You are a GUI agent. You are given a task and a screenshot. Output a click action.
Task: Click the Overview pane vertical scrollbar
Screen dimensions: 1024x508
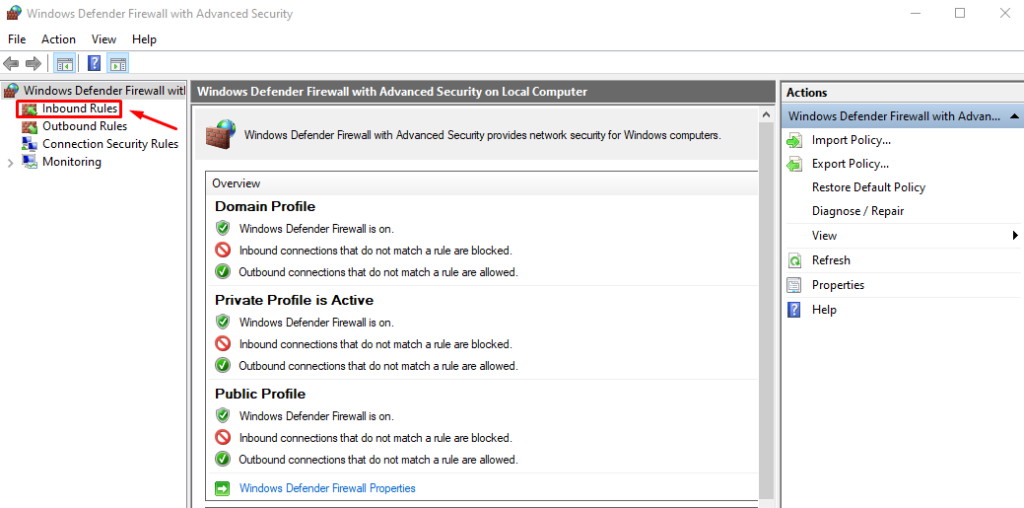coord(766,330)
